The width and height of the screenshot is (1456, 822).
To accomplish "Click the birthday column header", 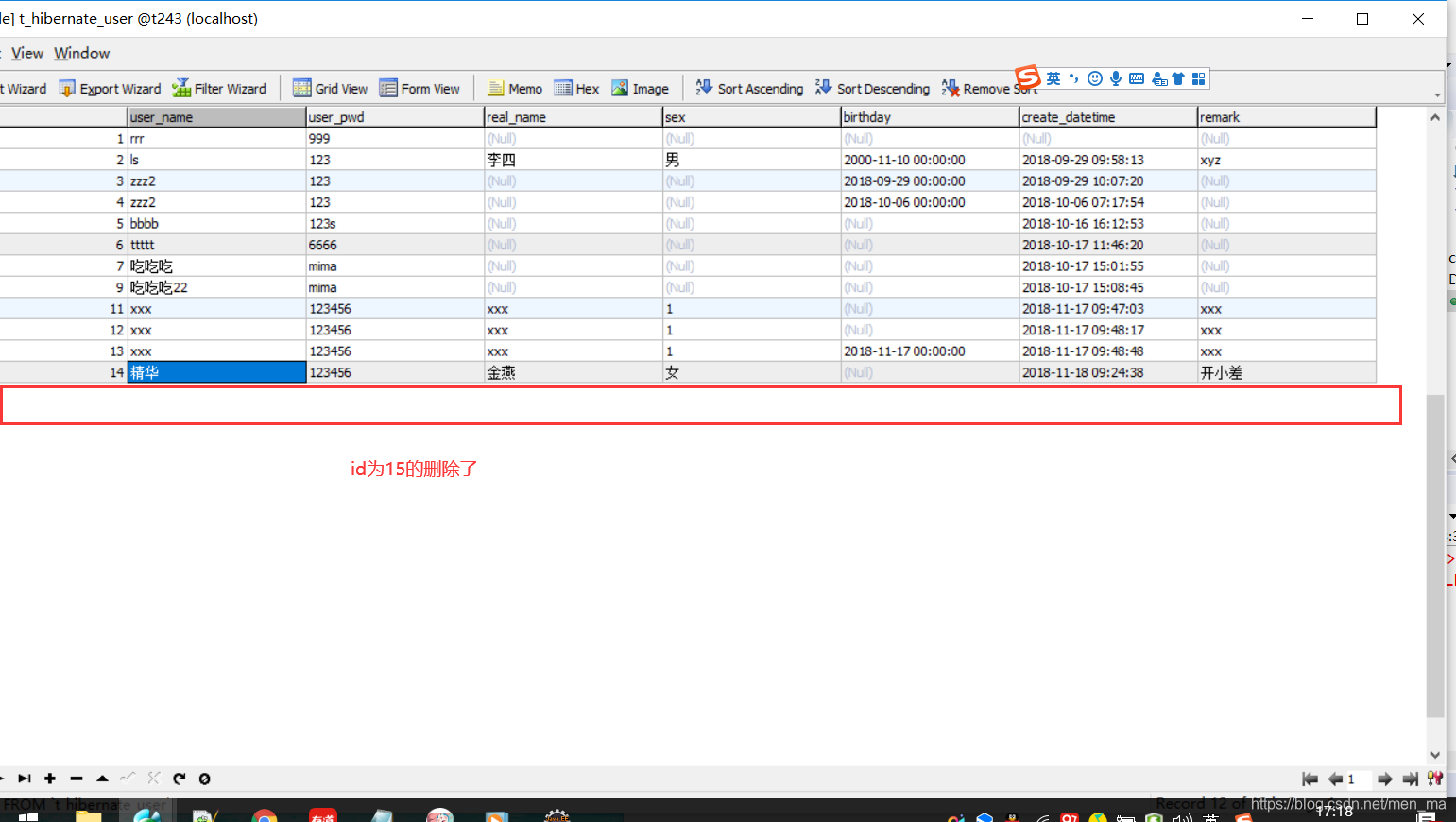I will click(x=931, y=117).
